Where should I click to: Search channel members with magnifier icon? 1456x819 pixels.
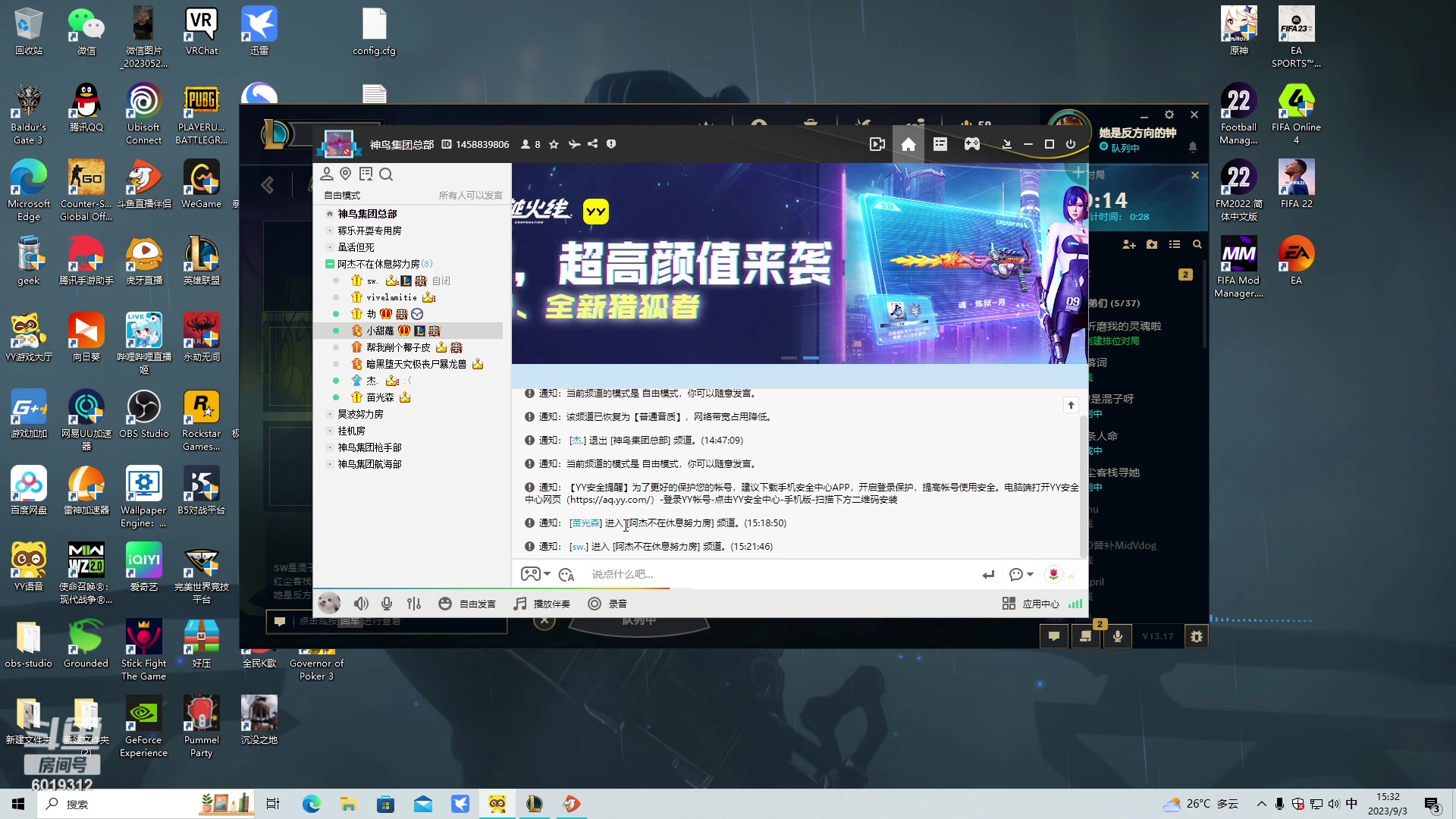(x=386, y=174)
